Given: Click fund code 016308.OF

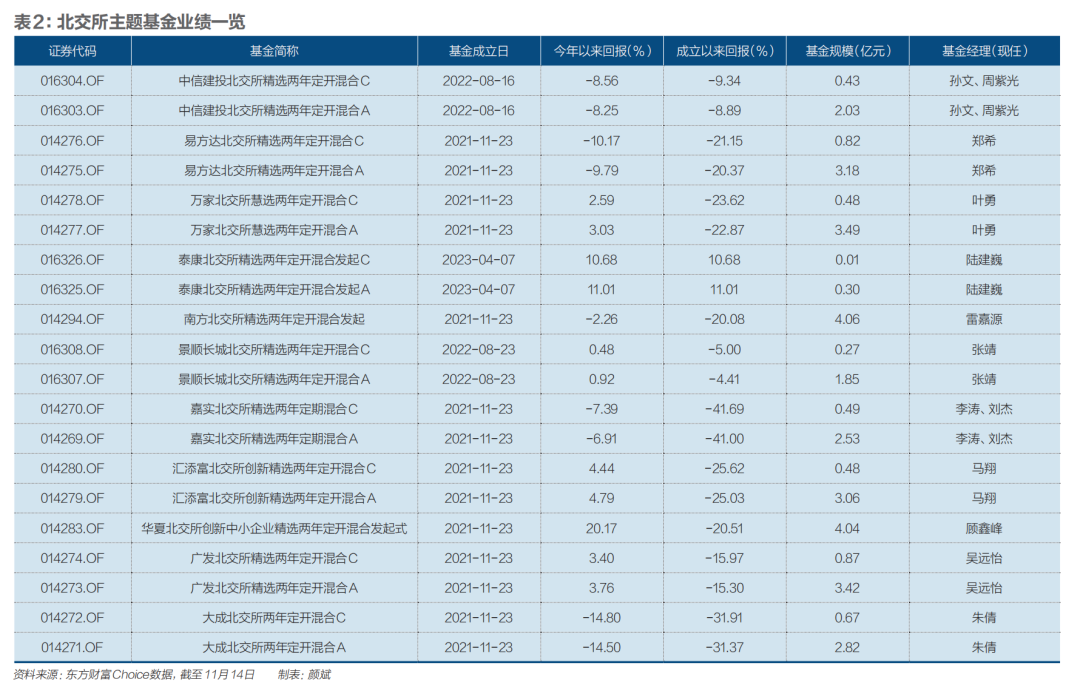Looking at the screenshot, I should (x=72, y=350).
